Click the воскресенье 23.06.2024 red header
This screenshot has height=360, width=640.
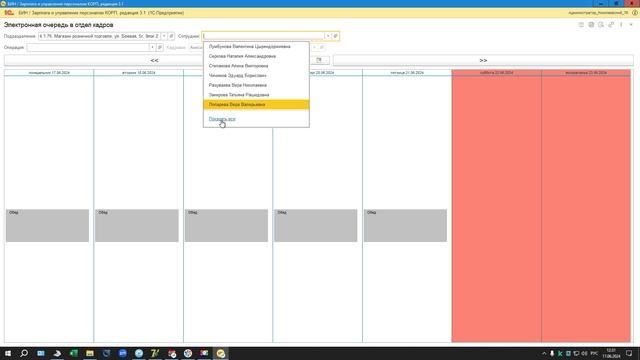click(586, 73)
